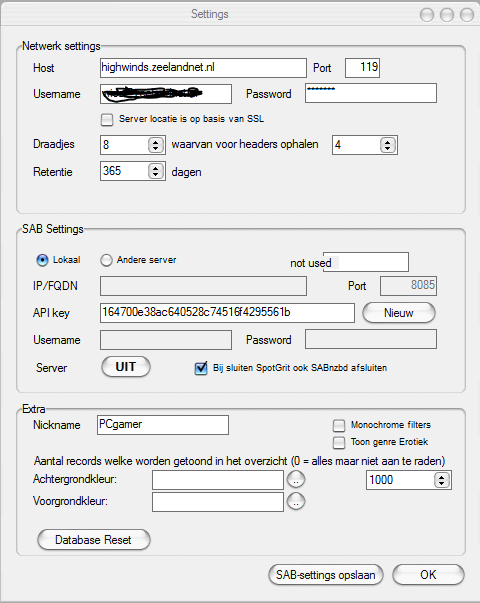Enable Server locatie is op basis van SSL
Image resolution: width=480 pixels, height=603 pixels.
(x=107, y=120)
